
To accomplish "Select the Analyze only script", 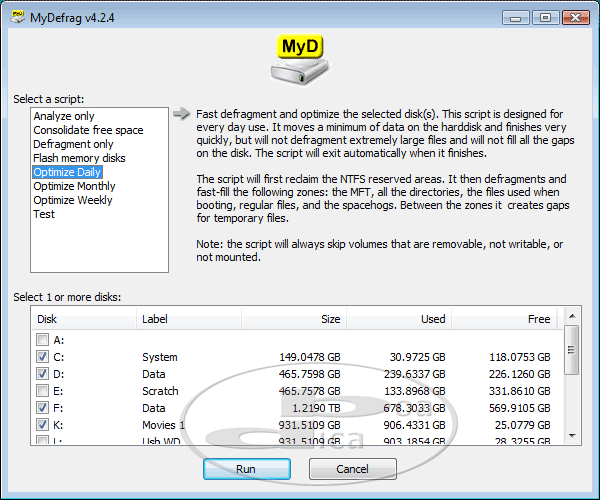I will click(x=64, y=116).
